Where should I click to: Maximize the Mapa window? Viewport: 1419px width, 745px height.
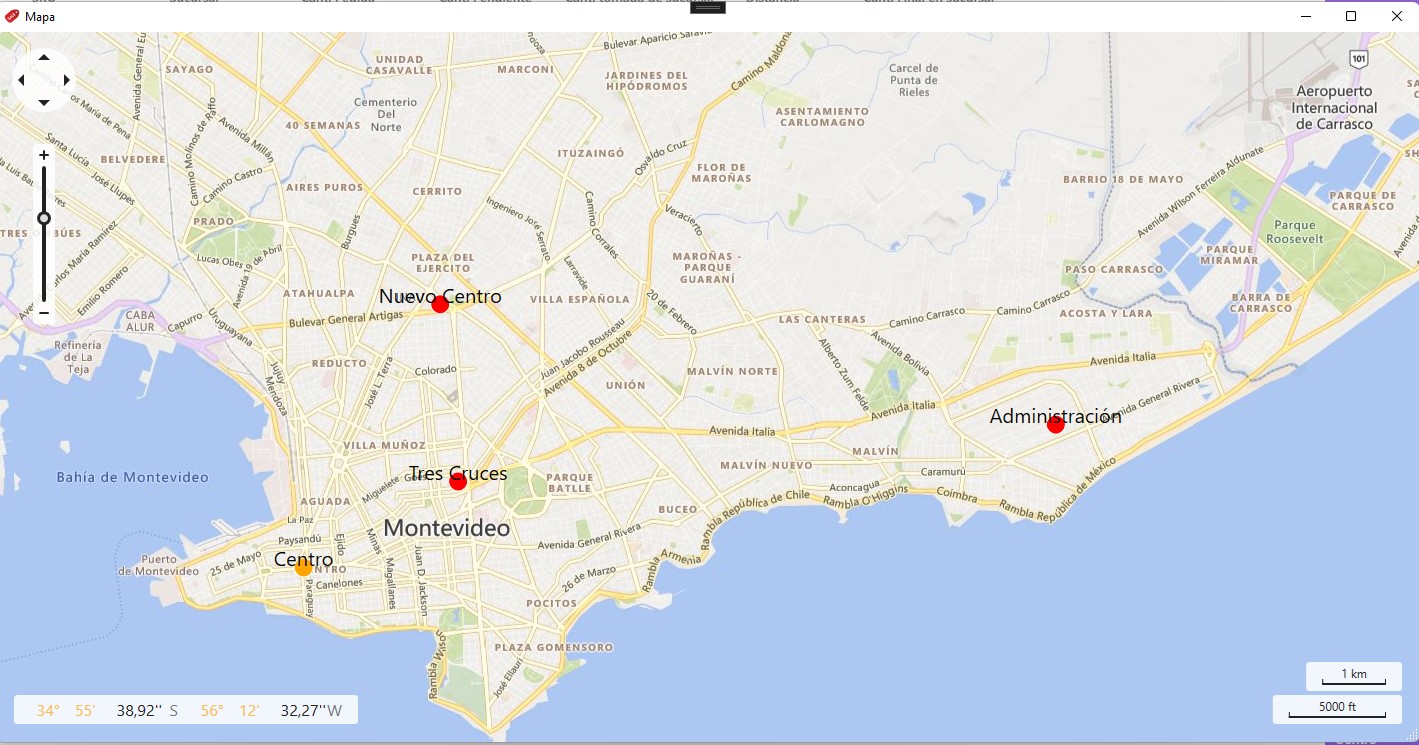(x=1351, y=16)
